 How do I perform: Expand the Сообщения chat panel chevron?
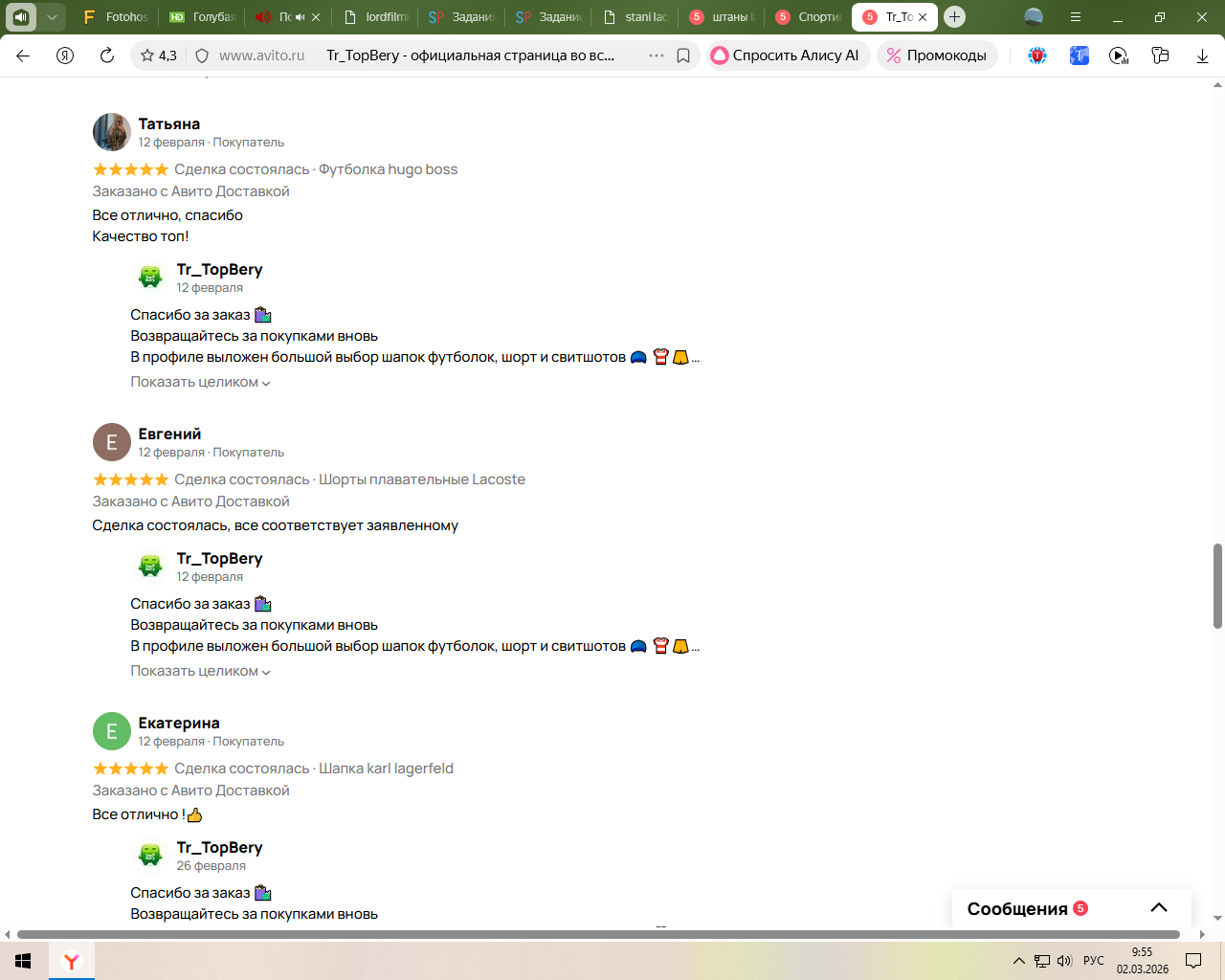[1159, 908]
